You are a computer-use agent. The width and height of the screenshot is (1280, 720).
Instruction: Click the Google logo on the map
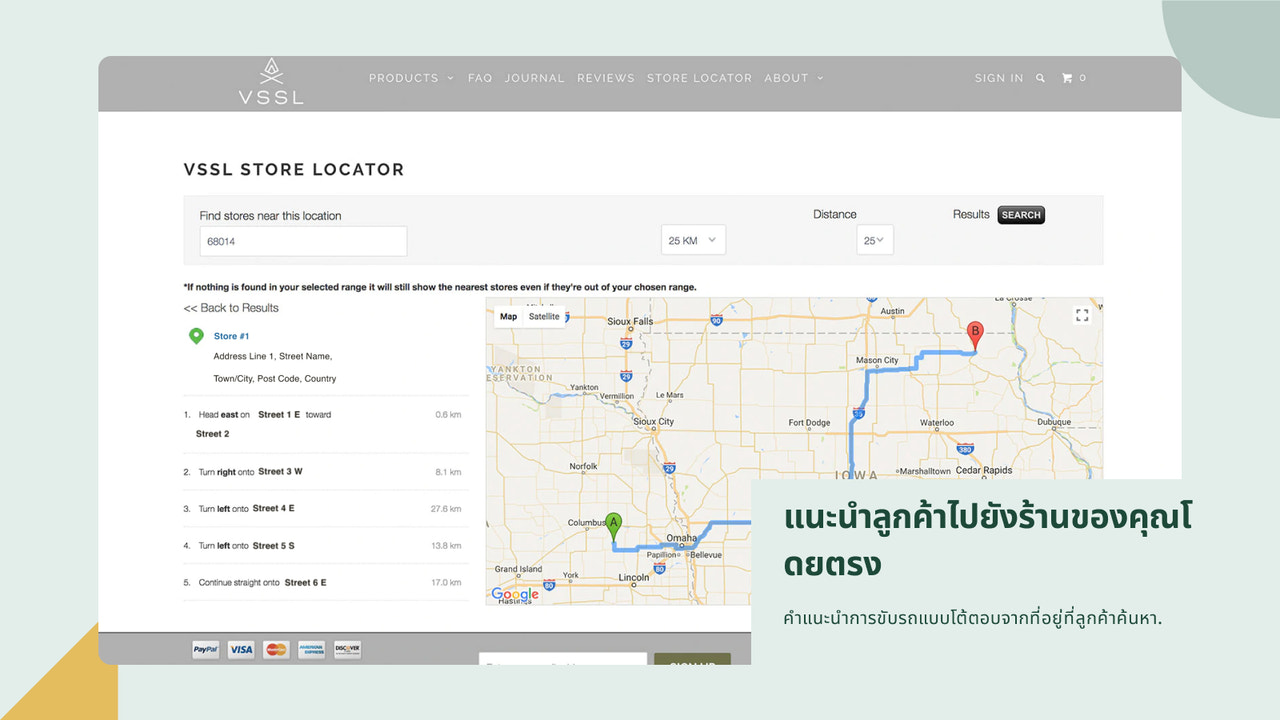coord(515,594)
